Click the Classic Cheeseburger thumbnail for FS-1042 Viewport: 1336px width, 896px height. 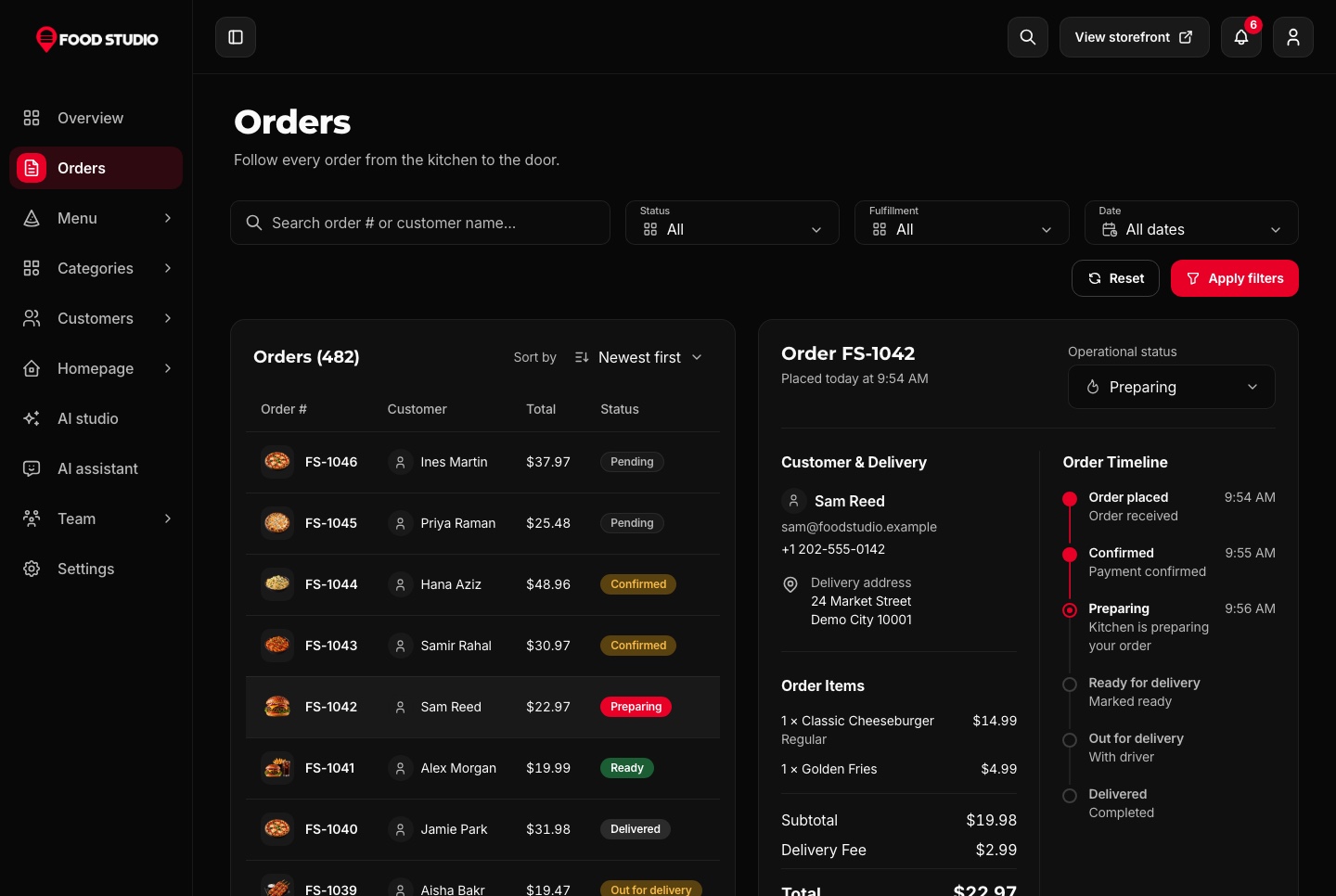pos(277,707)
